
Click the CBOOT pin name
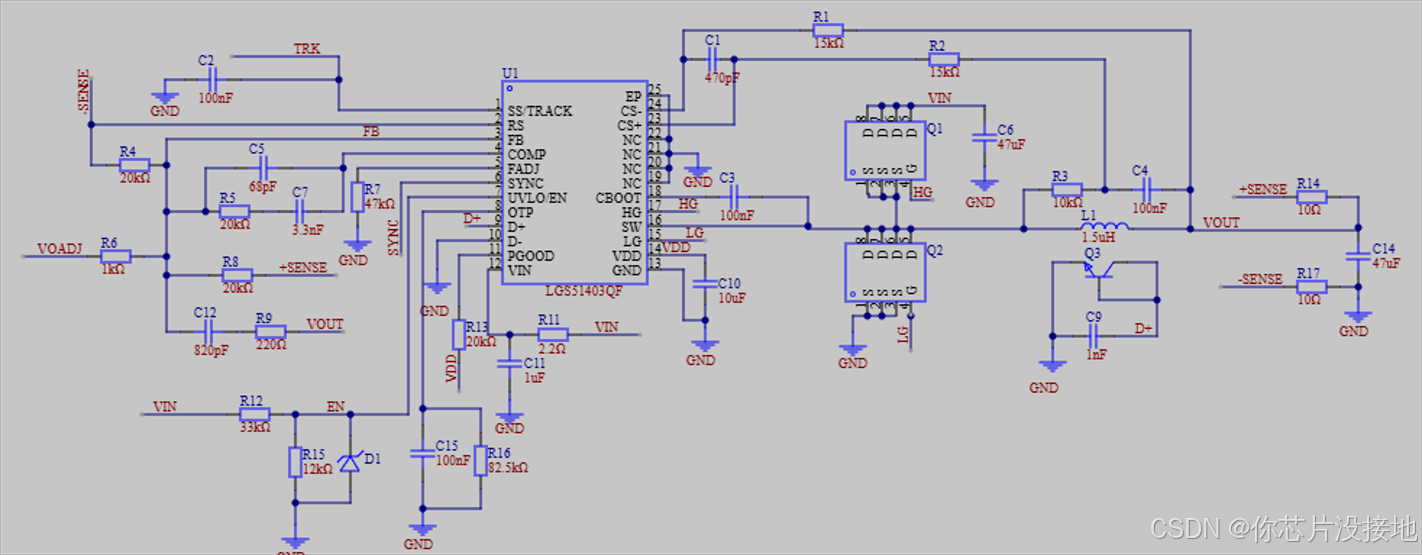[618, 198]
